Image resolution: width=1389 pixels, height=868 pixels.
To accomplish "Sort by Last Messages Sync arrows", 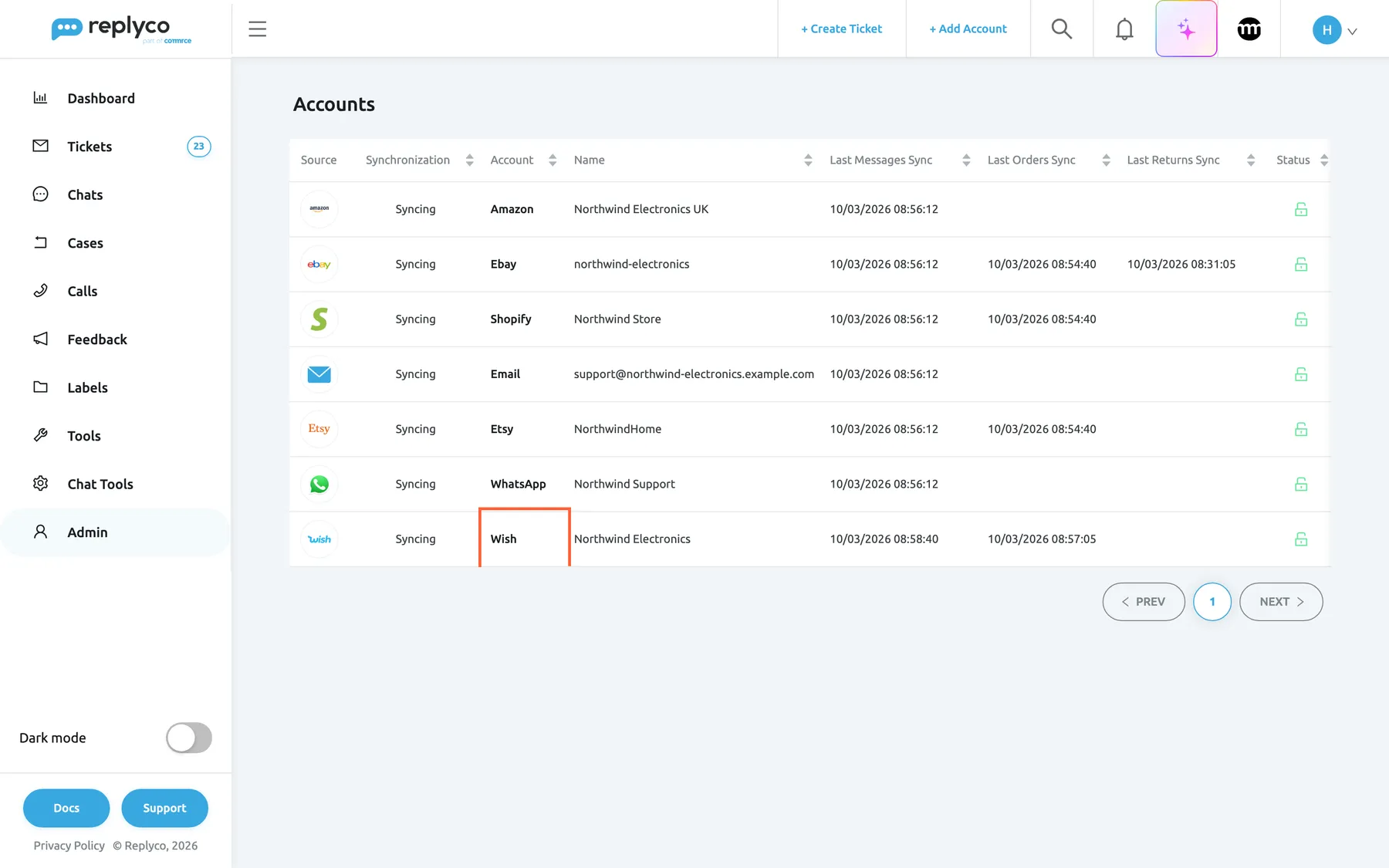I will pos(966,160).
